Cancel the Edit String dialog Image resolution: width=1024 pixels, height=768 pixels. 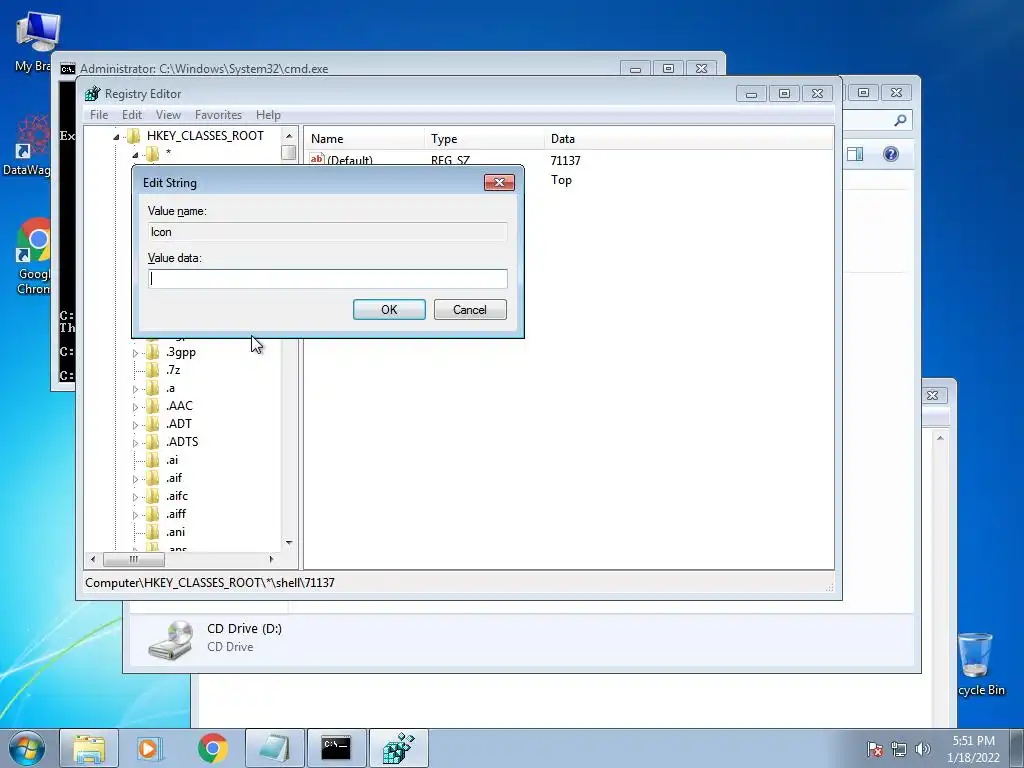click(470, 310)
